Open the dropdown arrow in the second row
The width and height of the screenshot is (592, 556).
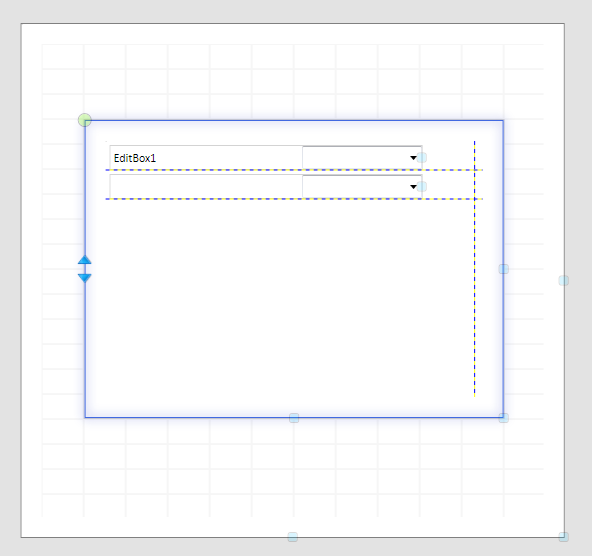pos(413,187)
